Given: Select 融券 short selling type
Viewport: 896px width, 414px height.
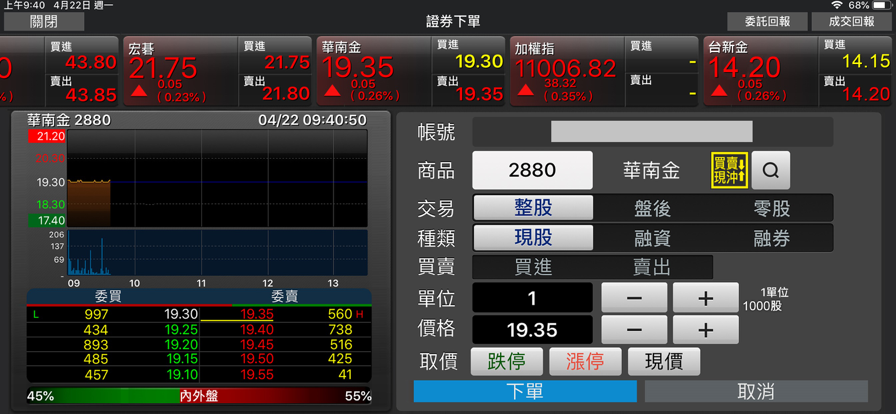Looking at the screenshot, I should (772, 238).
